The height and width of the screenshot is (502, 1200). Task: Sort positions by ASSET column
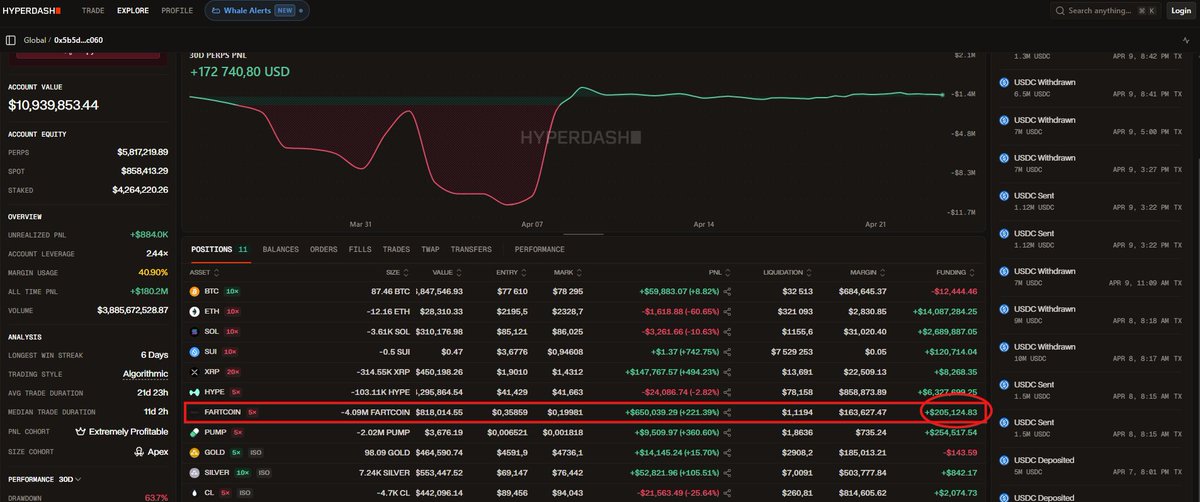click(x=203, y=271)
